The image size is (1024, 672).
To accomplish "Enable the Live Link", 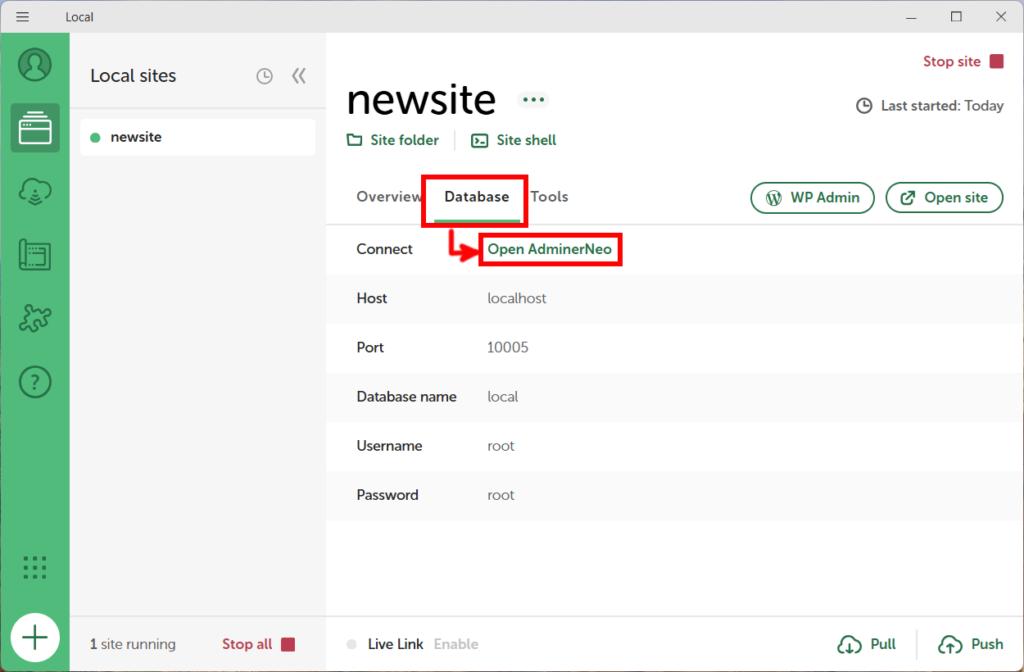I will [x=456, y=644].
